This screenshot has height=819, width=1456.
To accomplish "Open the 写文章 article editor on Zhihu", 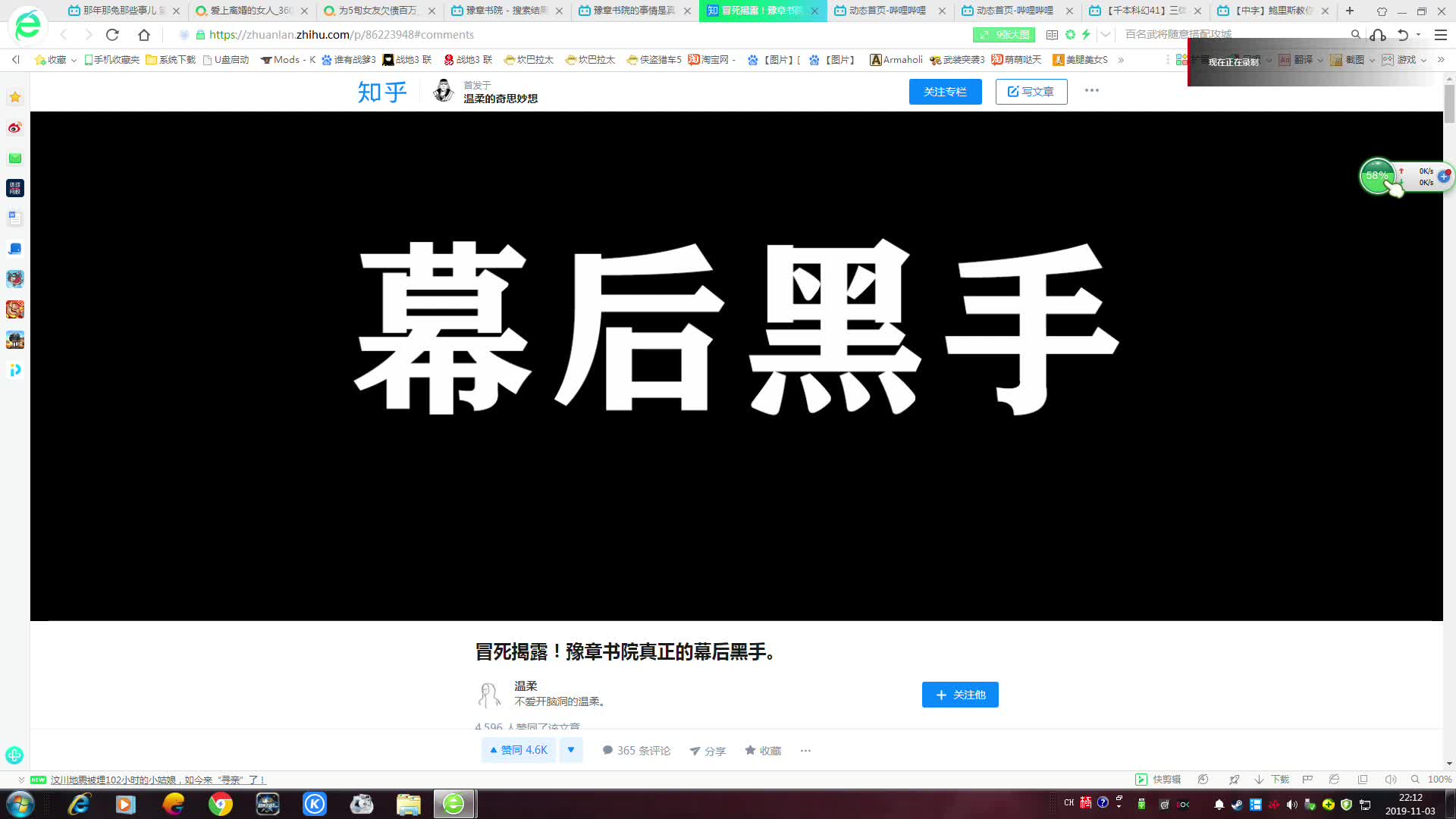I will tap(1031, 91).
